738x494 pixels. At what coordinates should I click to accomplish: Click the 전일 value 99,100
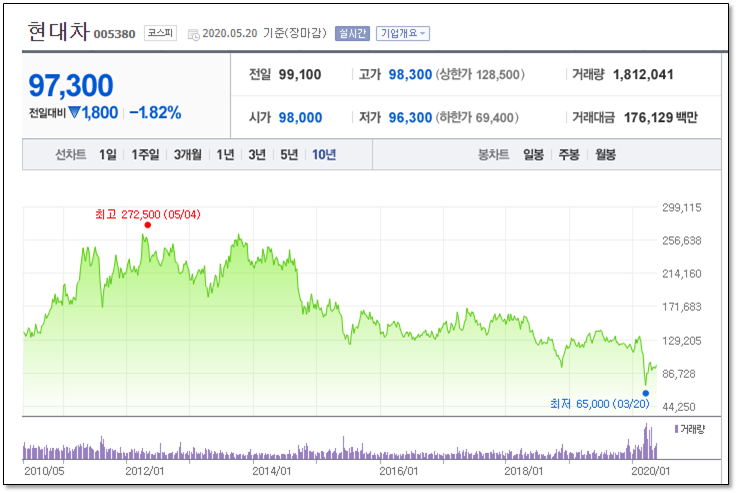pos(300,74)
